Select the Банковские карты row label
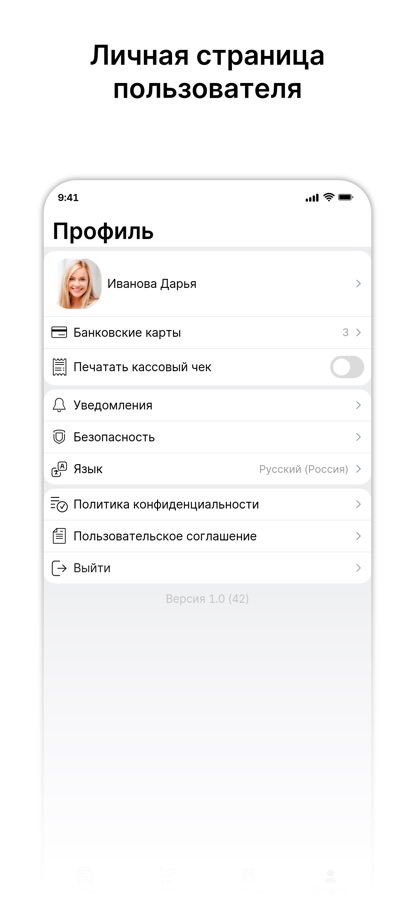 click(127, 332)
